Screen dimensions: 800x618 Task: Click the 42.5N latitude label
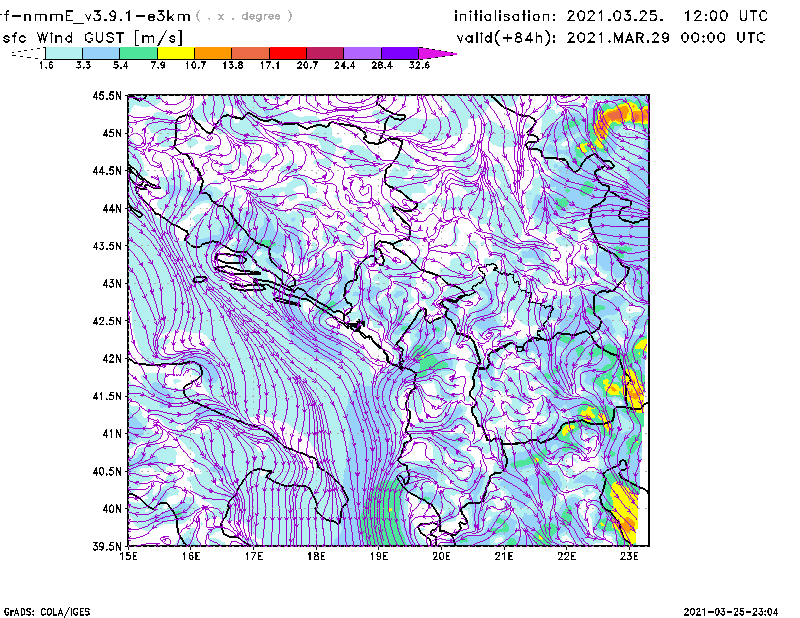pyautogui.click(x=107, y=321)
